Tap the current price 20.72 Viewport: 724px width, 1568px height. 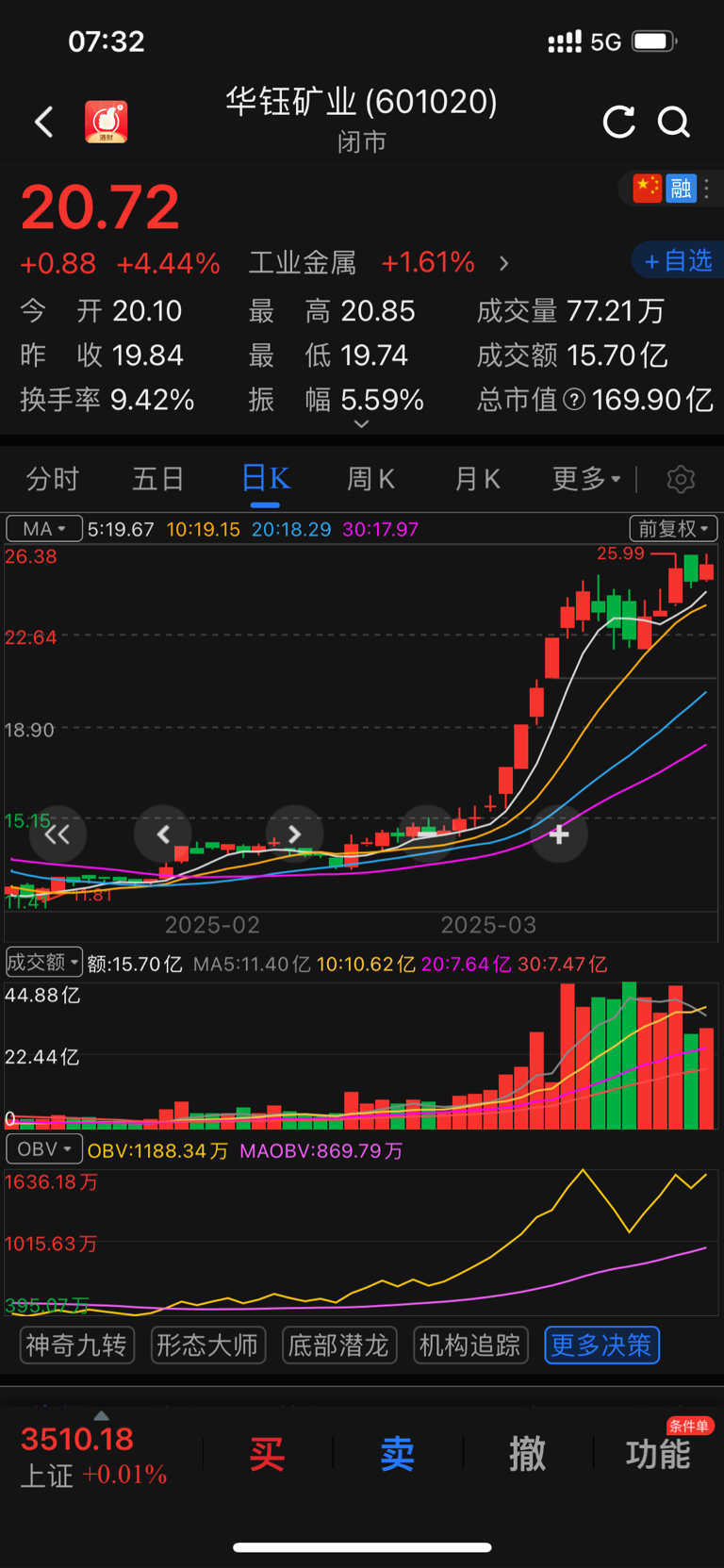tap(100, 207)
